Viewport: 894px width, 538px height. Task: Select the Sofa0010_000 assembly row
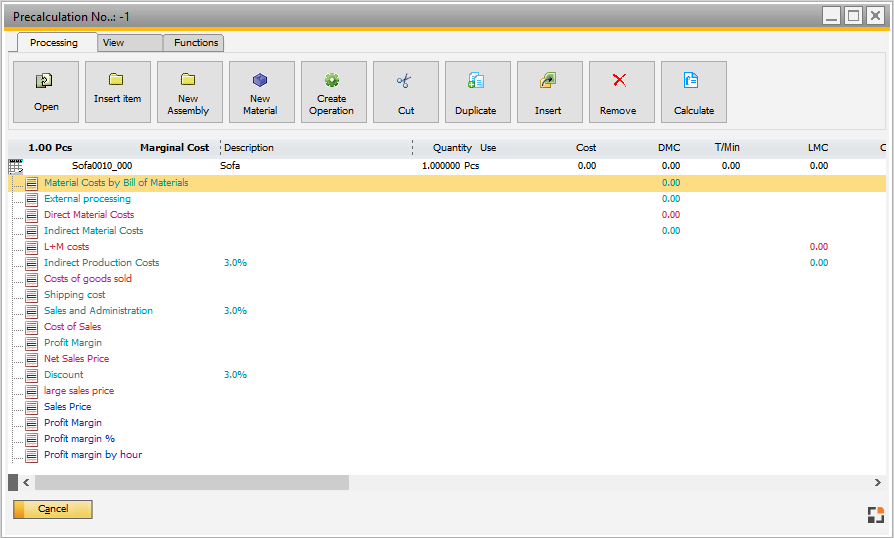click(102, 166)
